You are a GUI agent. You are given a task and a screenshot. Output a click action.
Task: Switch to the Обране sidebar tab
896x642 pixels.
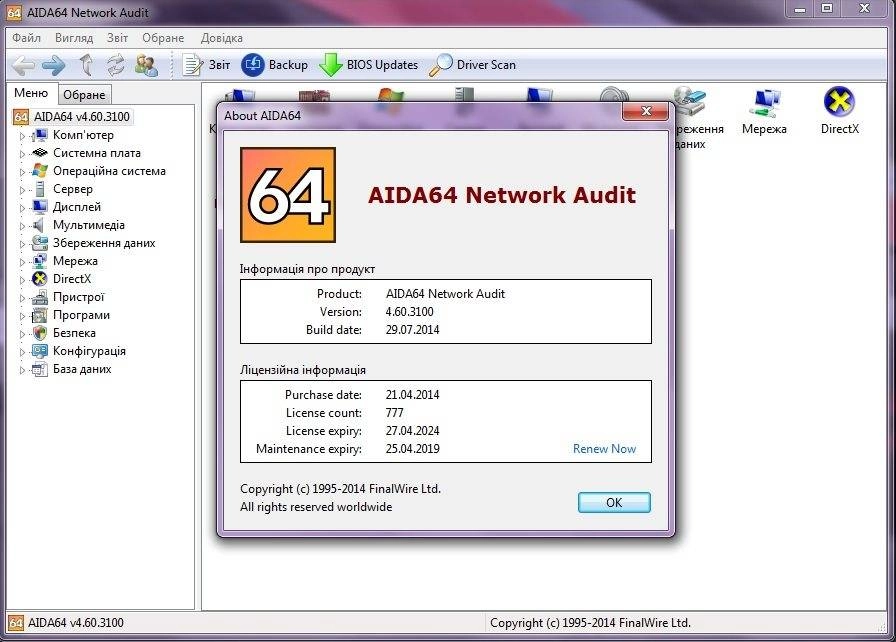click(x=84, y=95)
